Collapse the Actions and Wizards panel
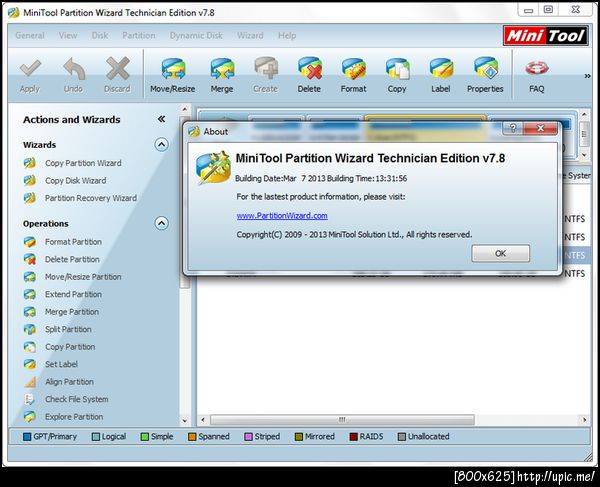The height and width of the screenshot is (487, 600). click(x=161, y=119)
